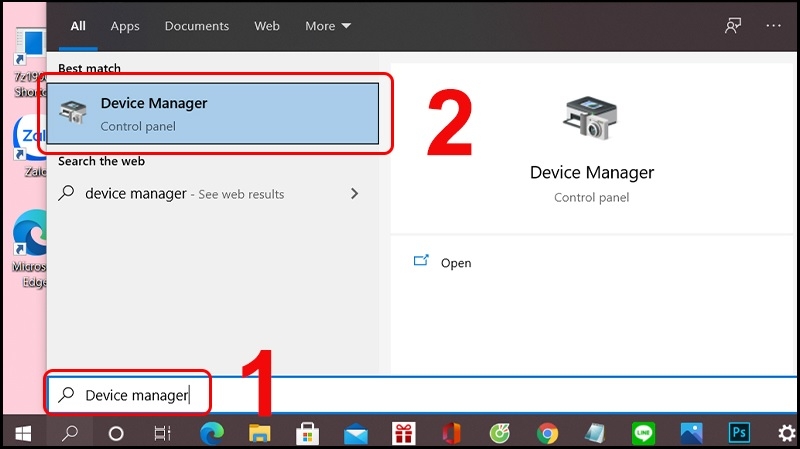The width and height of the screenshot is (800, 449).
Task: Open File Explorer from the taskbar
Action: (x=259, y=434)
